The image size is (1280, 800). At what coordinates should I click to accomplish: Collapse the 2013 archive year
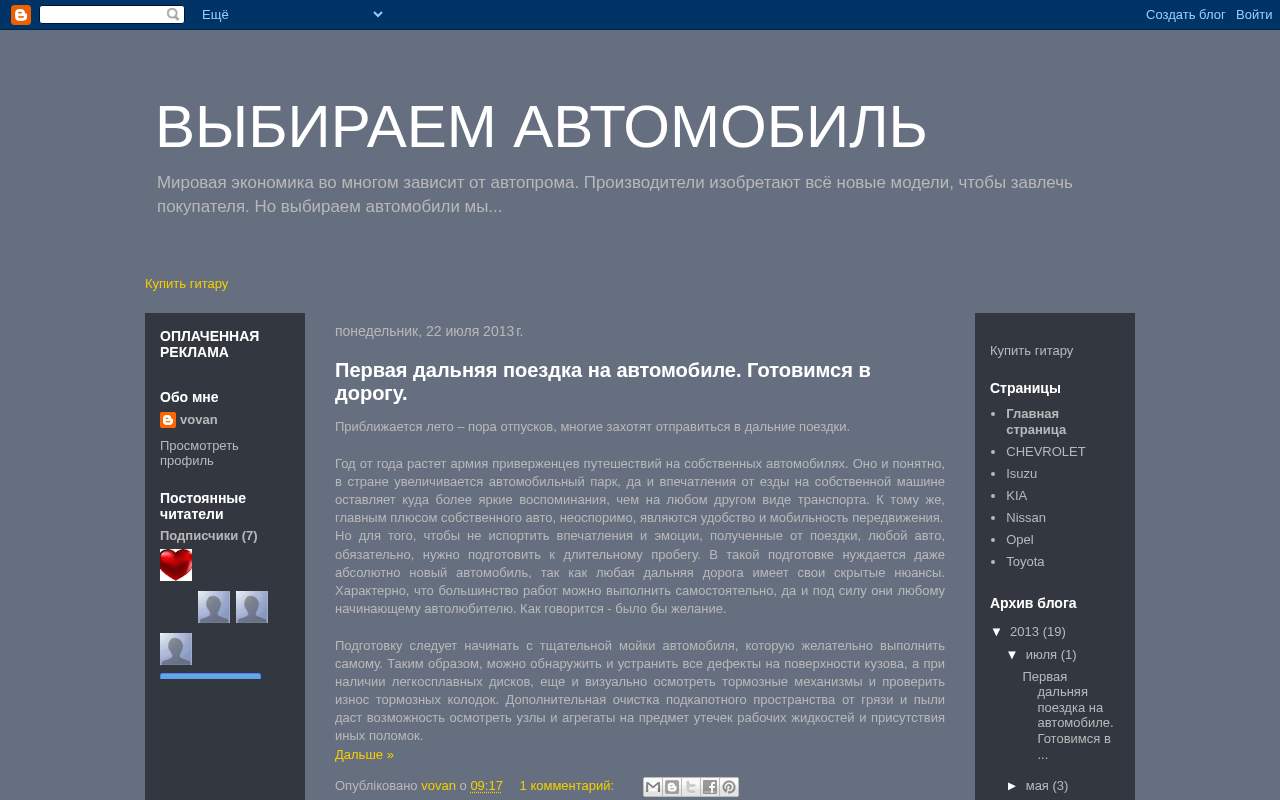pyautogui.click(x=997, y=632)
